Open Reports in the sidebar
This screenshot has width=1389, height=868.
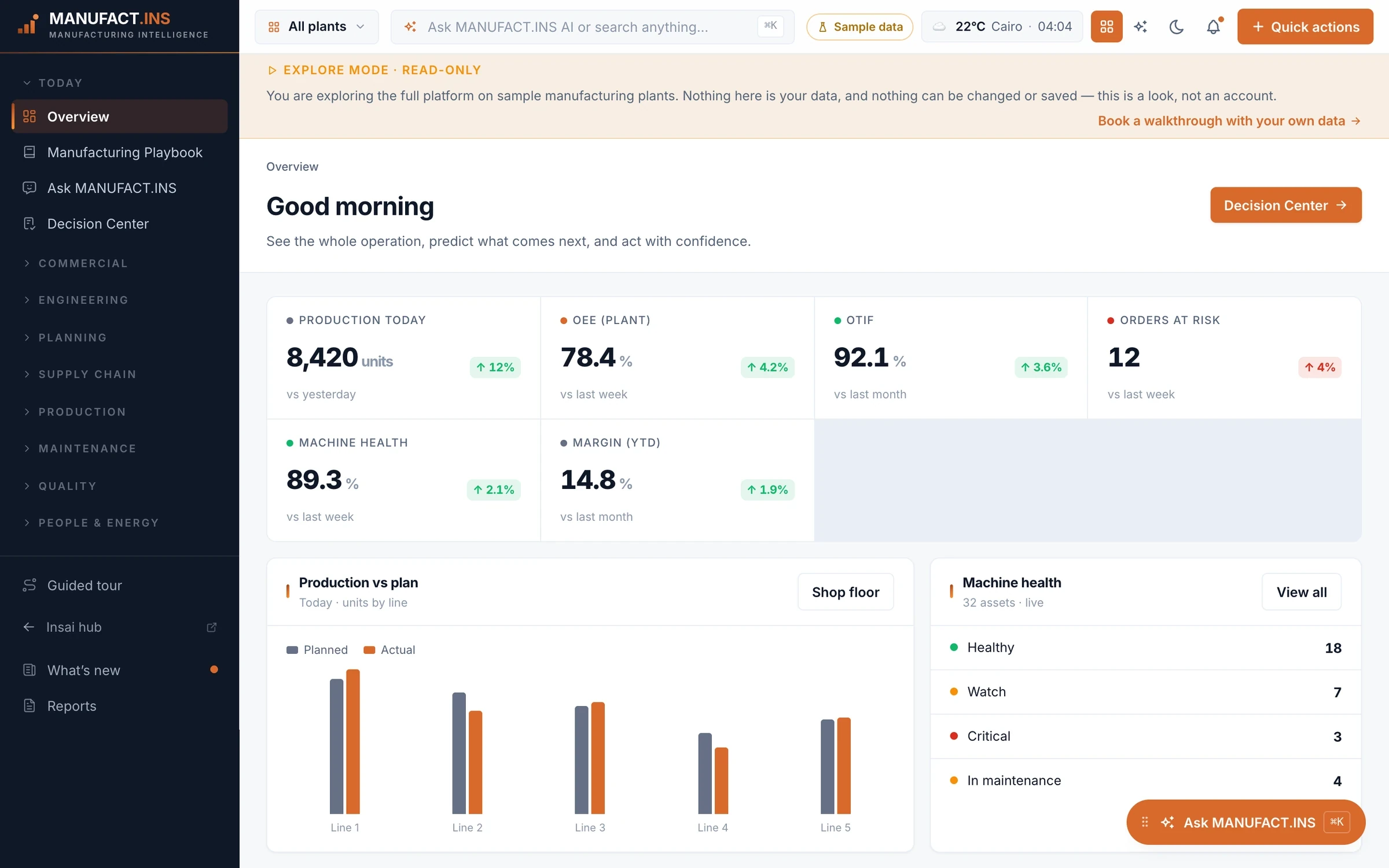(119, 705)
